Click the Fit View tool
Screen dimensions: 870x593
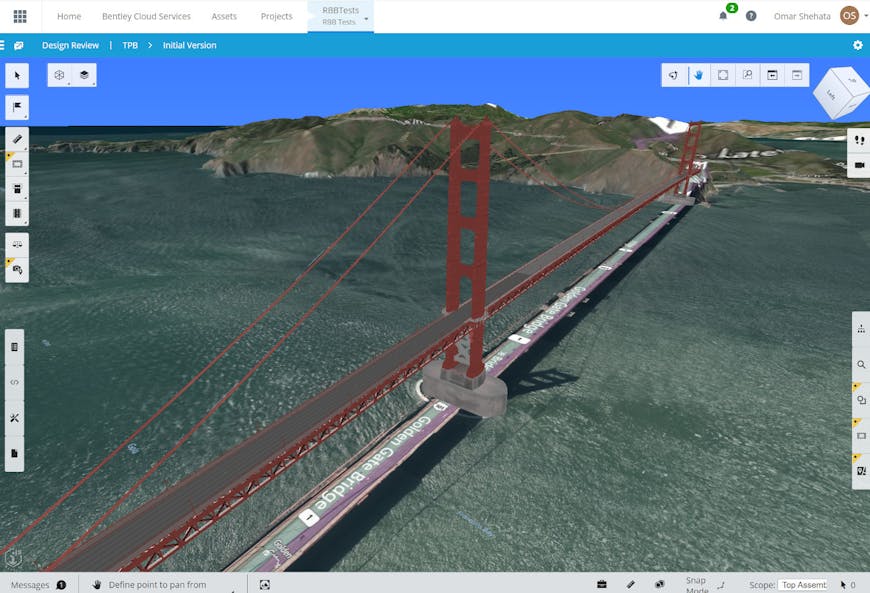(x=723, y=75)
